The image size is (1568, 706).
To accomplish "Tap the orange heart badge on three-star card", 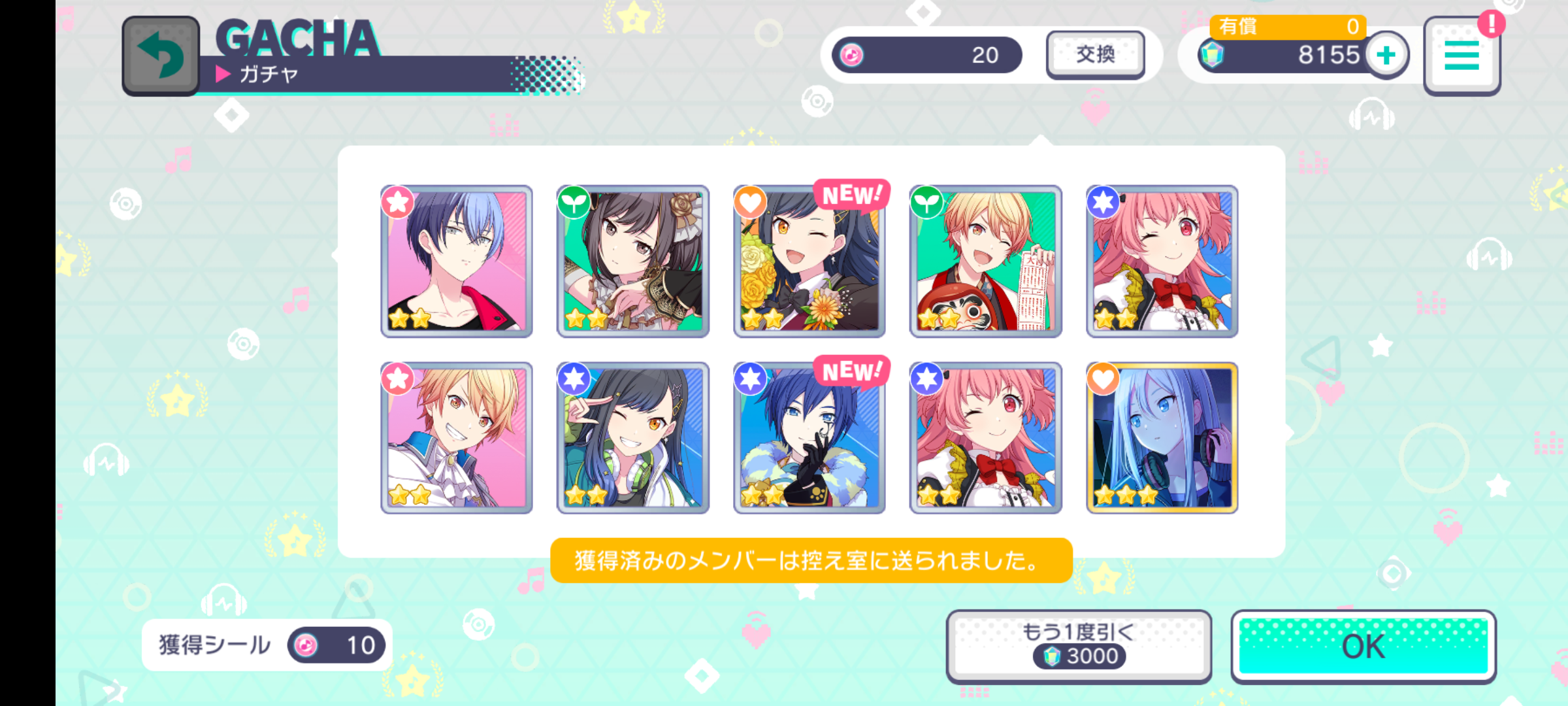I will point(1103,378).
